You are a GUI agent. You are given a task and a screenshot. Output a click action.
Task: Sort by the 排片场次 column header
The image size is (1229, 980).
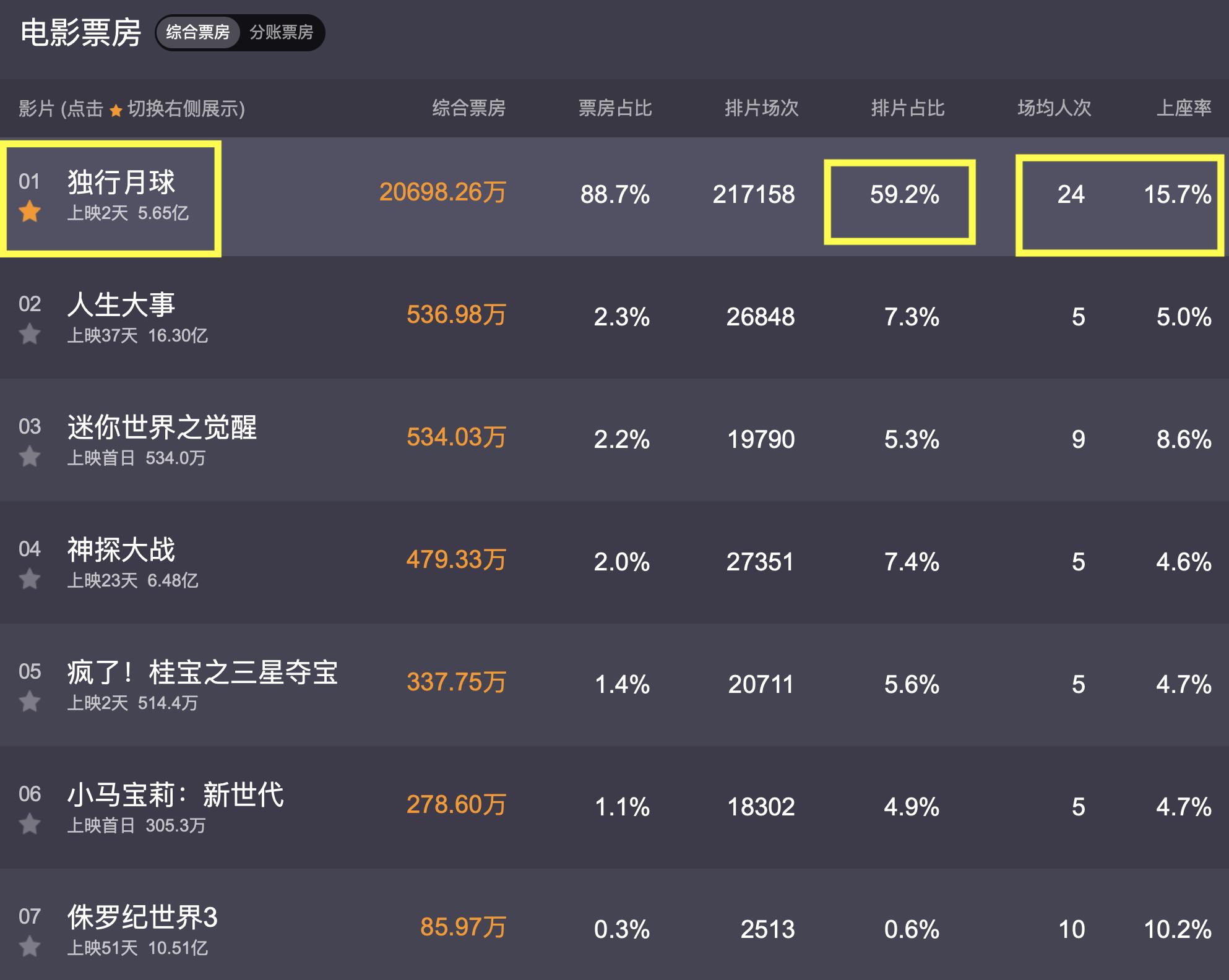[761, 108]
